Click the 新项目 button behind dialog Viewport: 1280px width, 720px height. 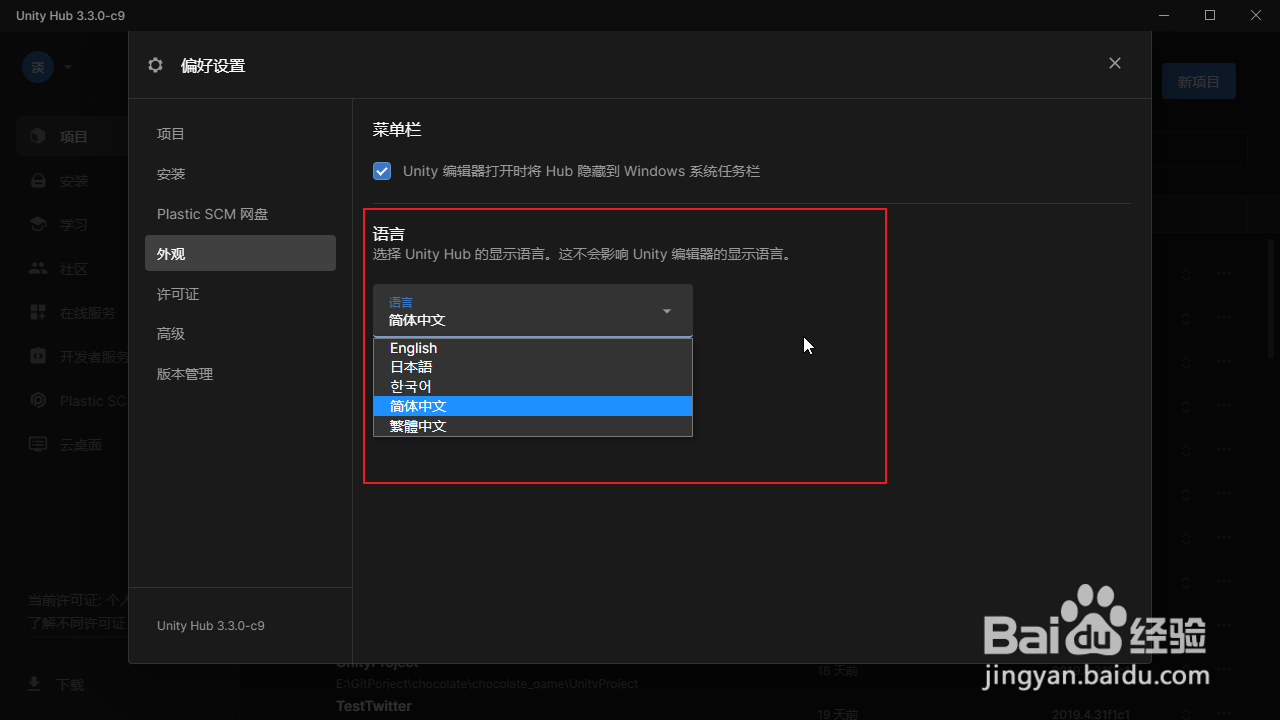(1199, 82)
